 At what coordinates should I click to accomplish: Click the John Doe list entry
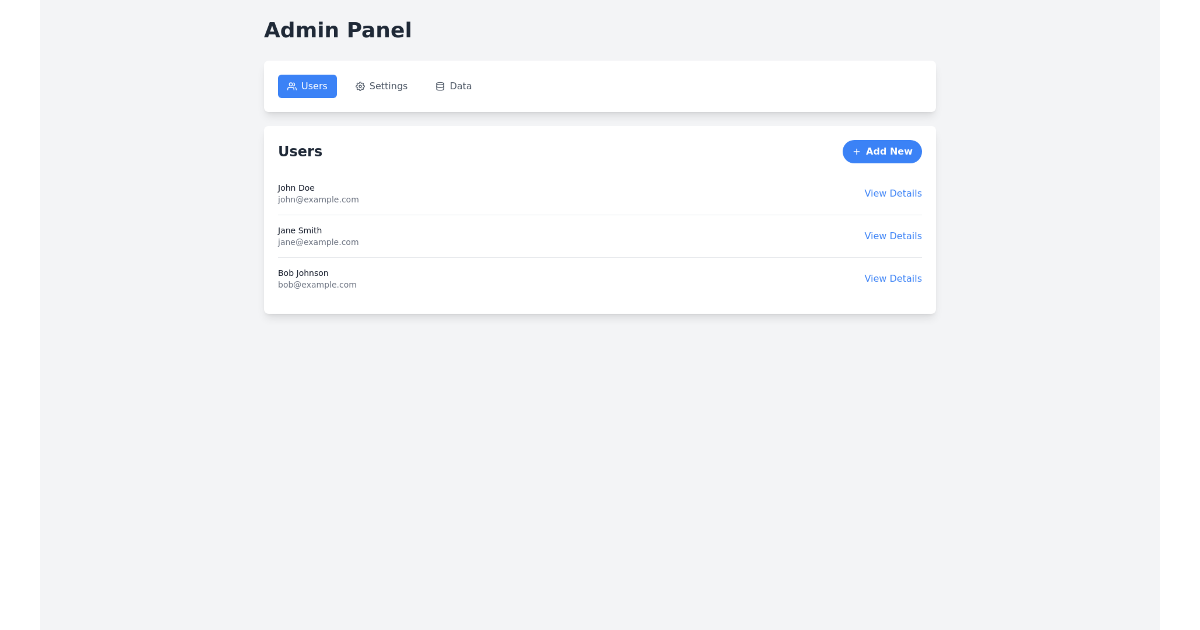(x=600, y=193)
